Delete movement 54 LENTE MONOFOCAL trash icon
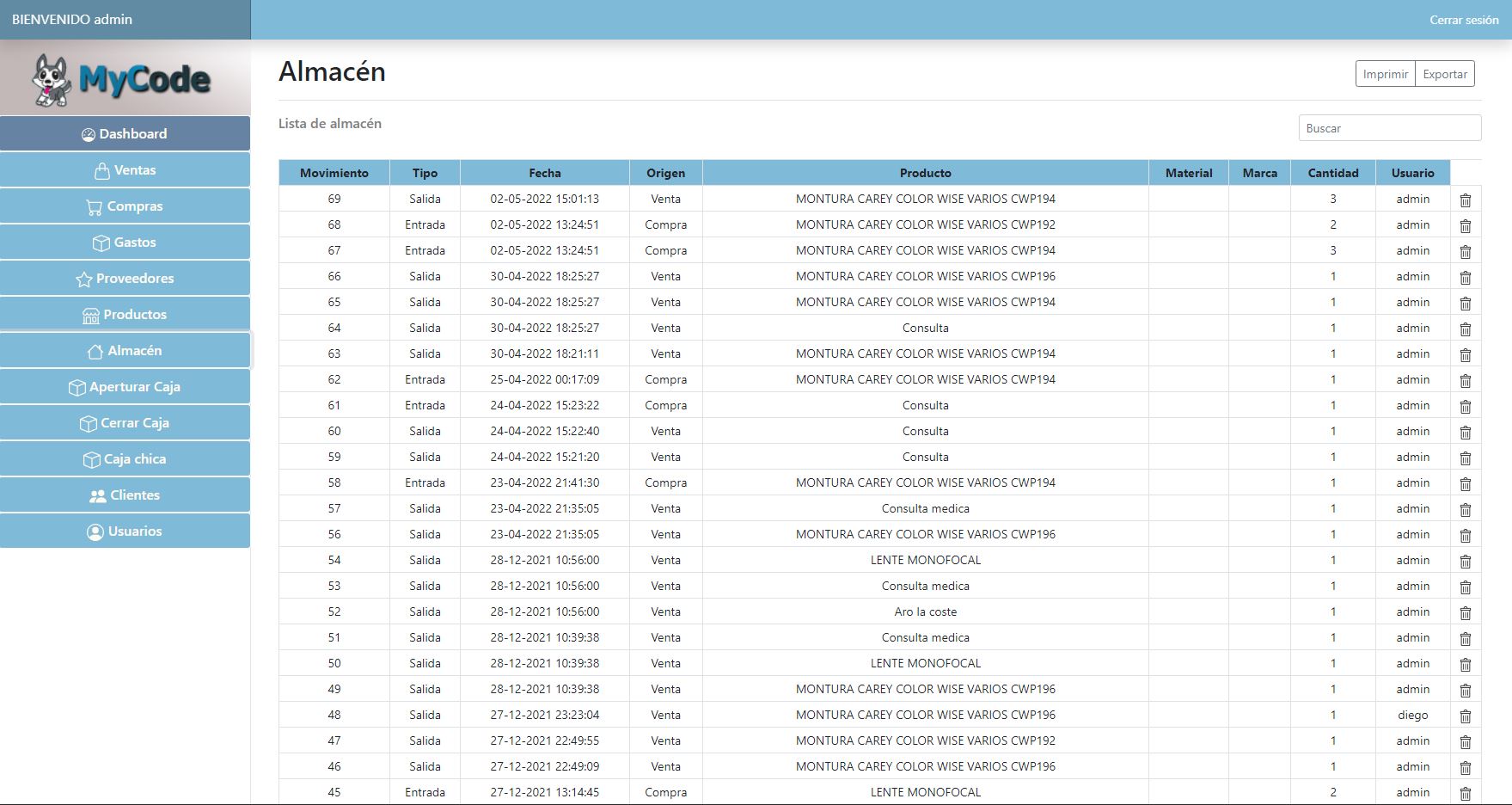This screenshot has width=1512, height=805. point(1466,561)
